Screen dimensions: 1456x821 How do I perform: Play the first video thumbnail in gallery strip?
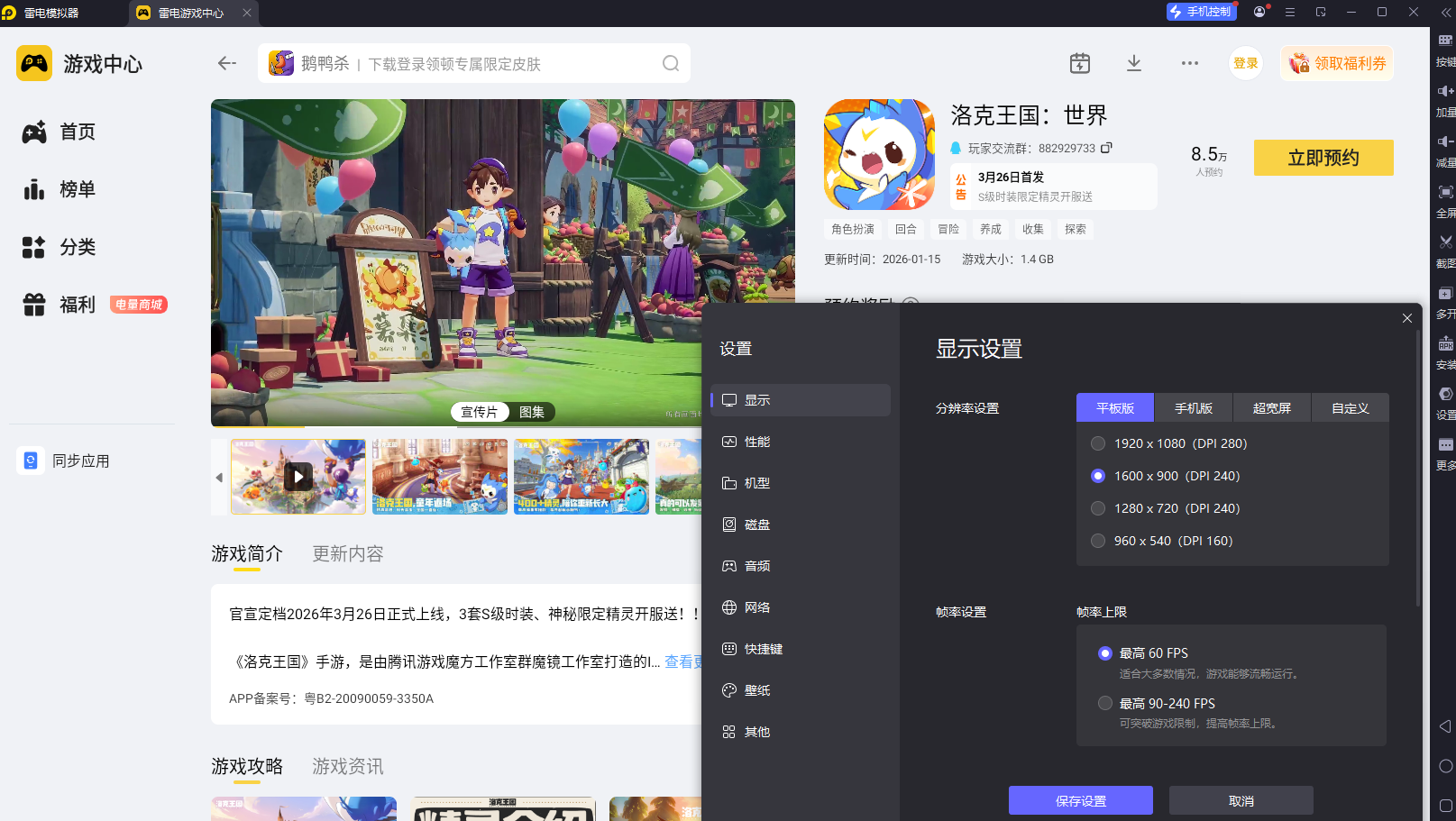[x=298, y=477]
